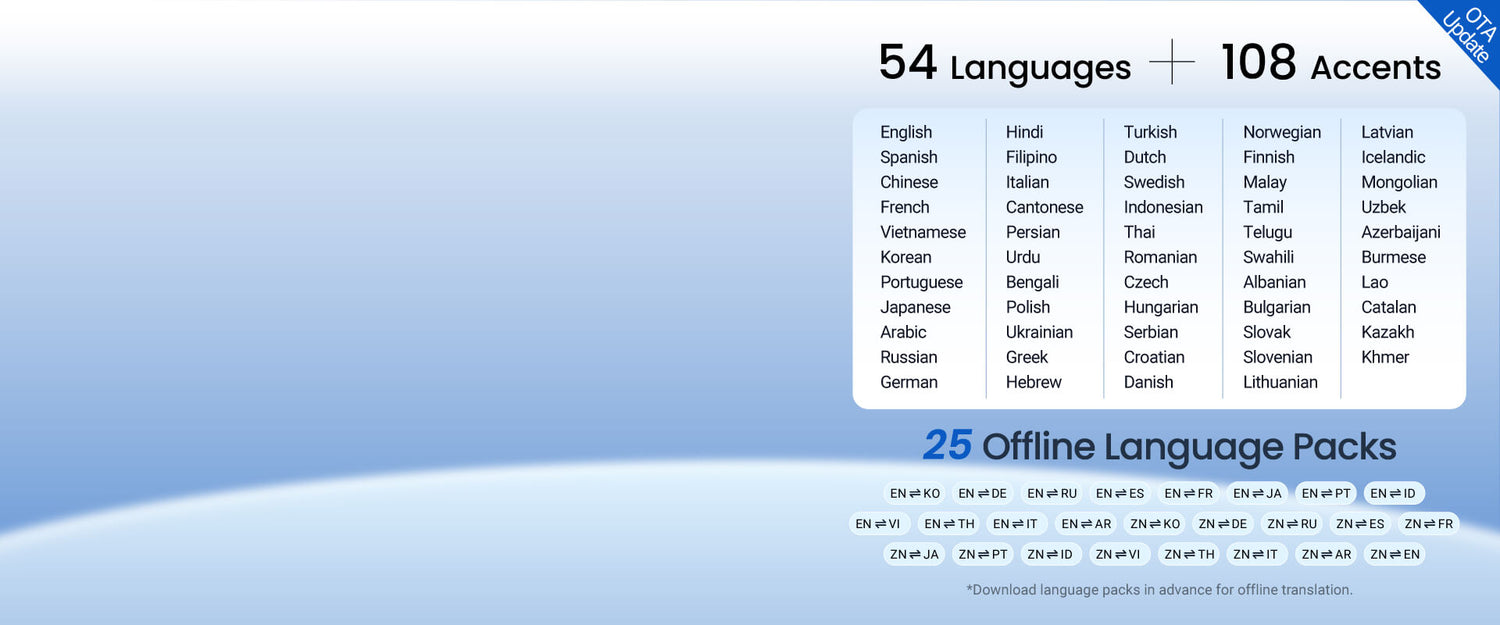Image resolution: width=1500 pixels, height=625 pixels.
Task: Click "Norwegian" in the language list
Action: pos(1282,132)
